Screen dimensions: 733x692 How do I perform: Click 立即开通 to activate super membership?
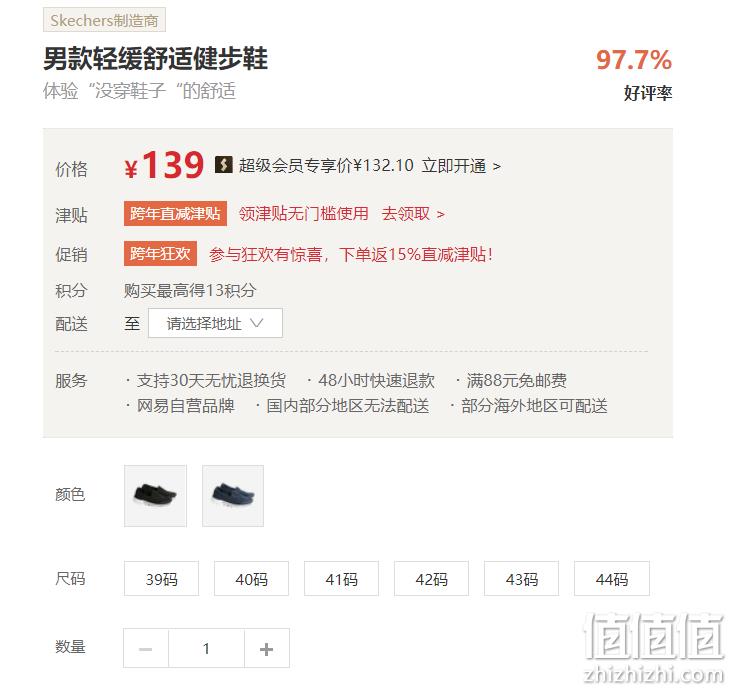tap(461, 166)
